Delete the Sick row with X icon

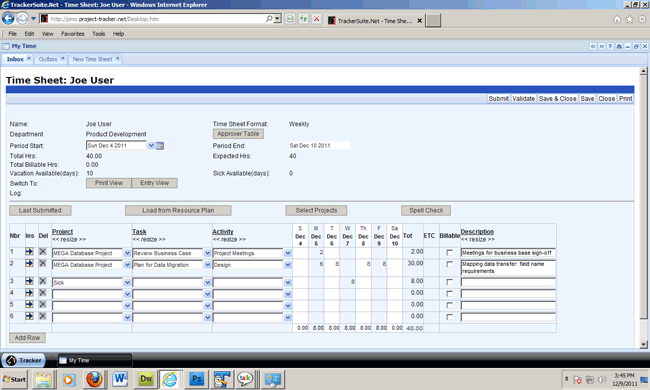(x=43, y=281)
